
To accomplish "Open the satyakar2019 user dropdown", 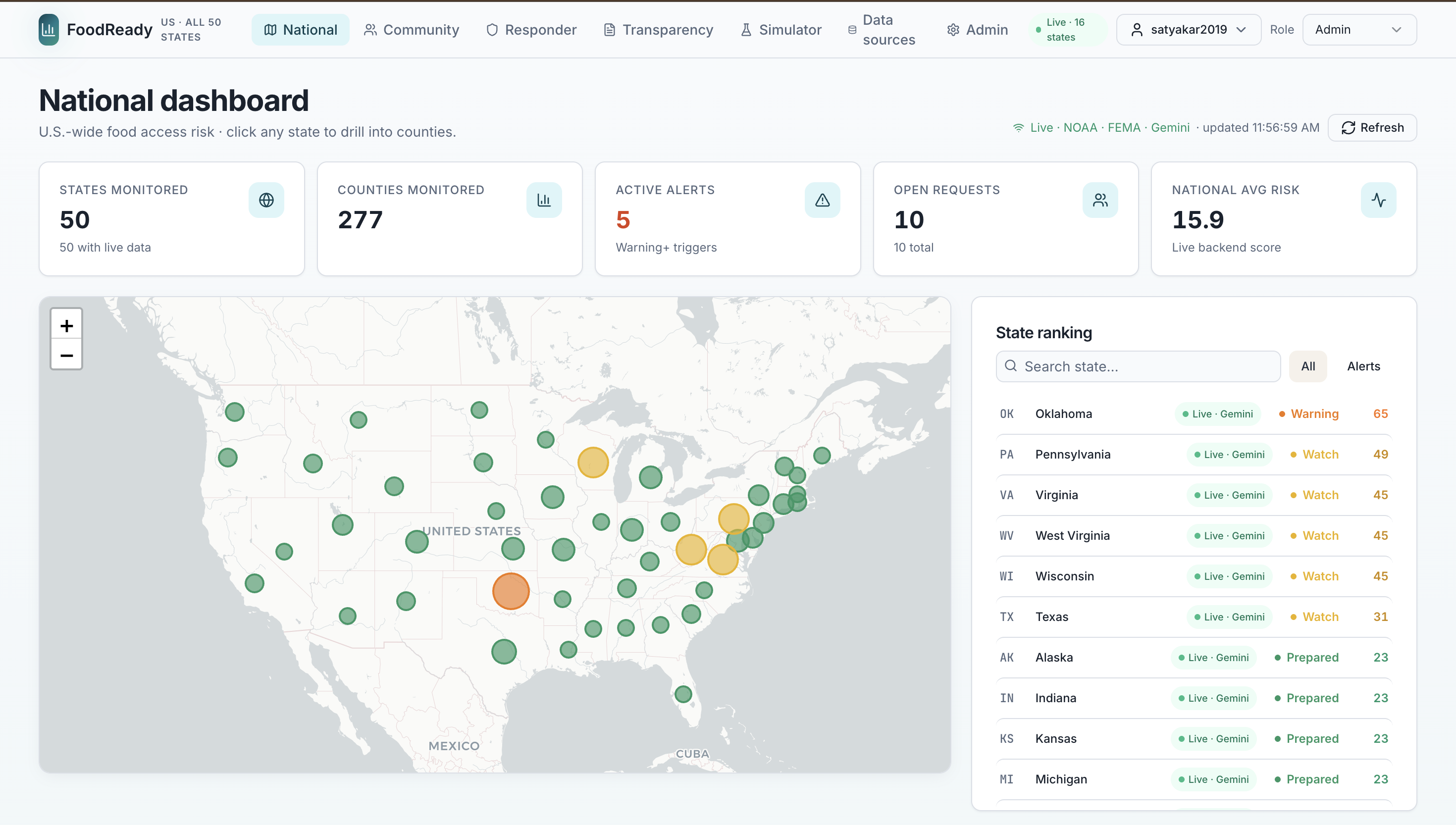I will point(1188,30).
